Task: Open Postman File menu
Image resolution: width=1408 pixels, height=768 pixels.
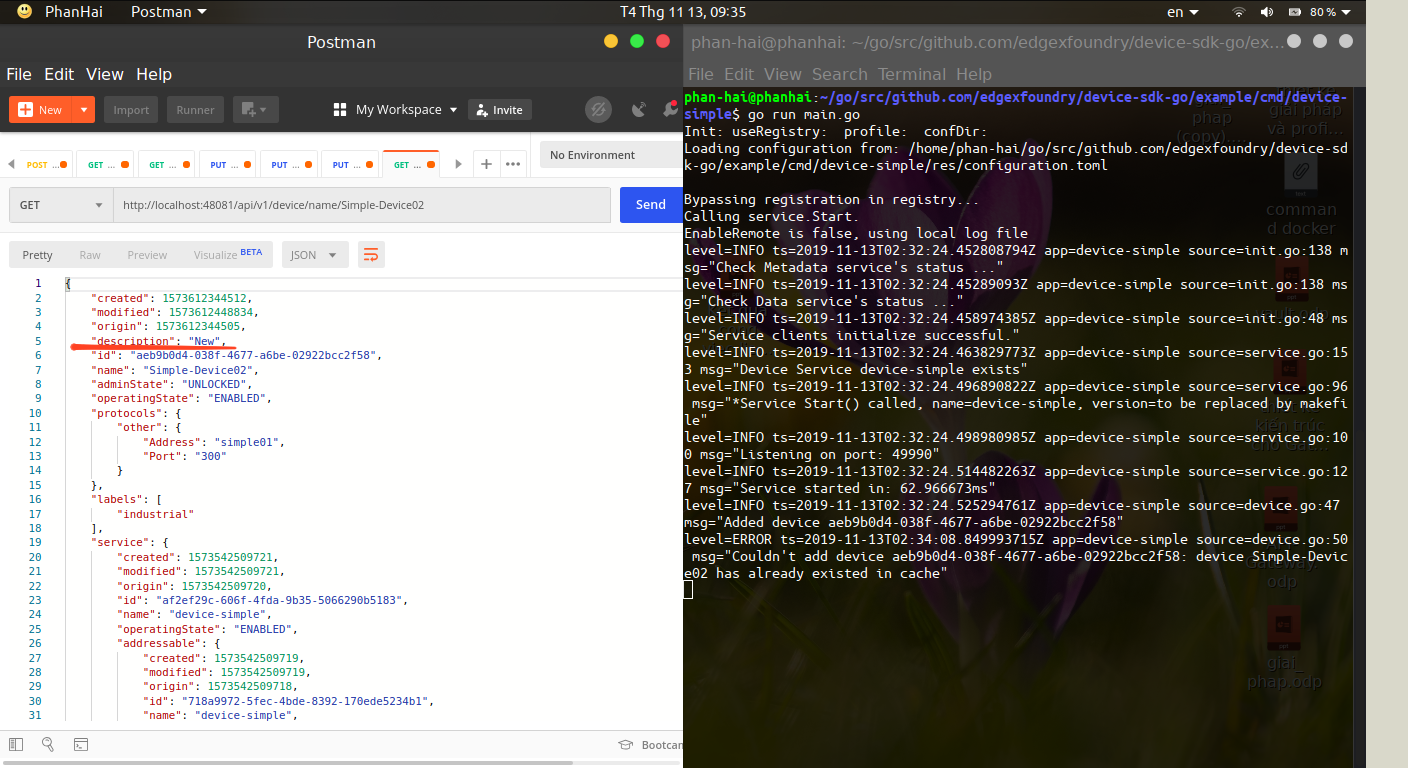Action: tap(19, 74)
